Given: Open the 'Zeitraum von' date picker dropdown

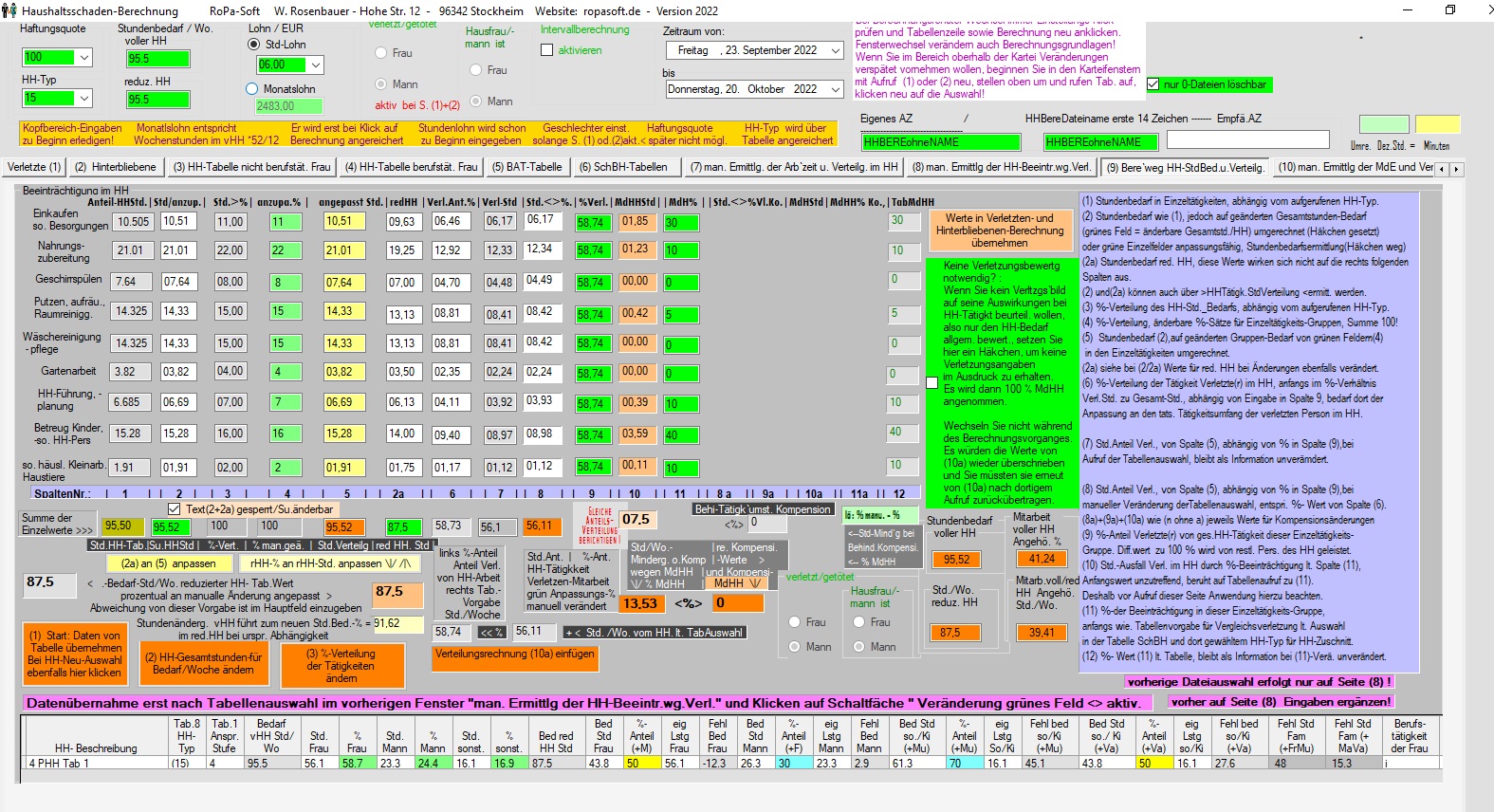Looking at the screenshot, I should (834, 50).
